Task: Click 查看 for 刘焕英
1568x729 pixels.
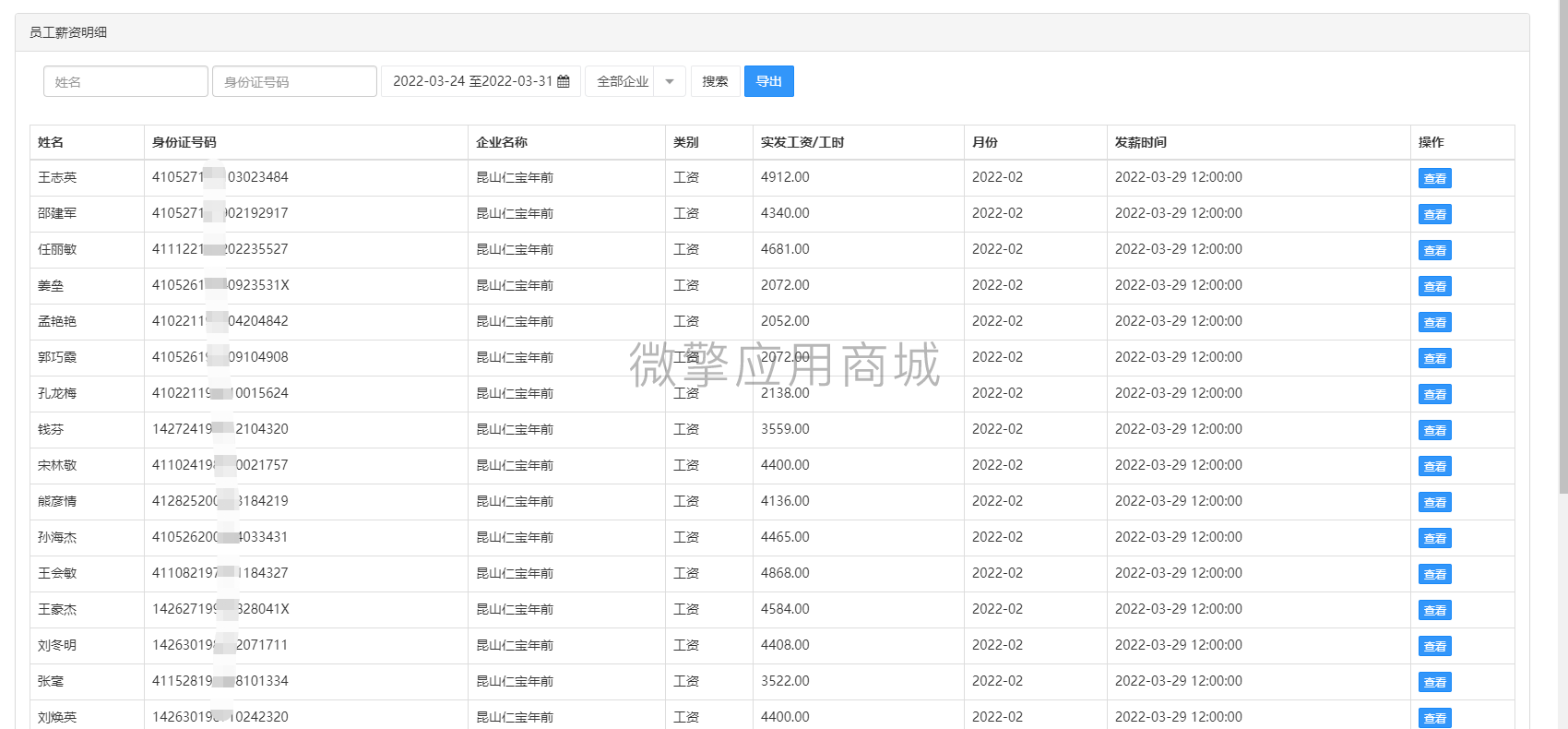Action: coord(1434,718)
